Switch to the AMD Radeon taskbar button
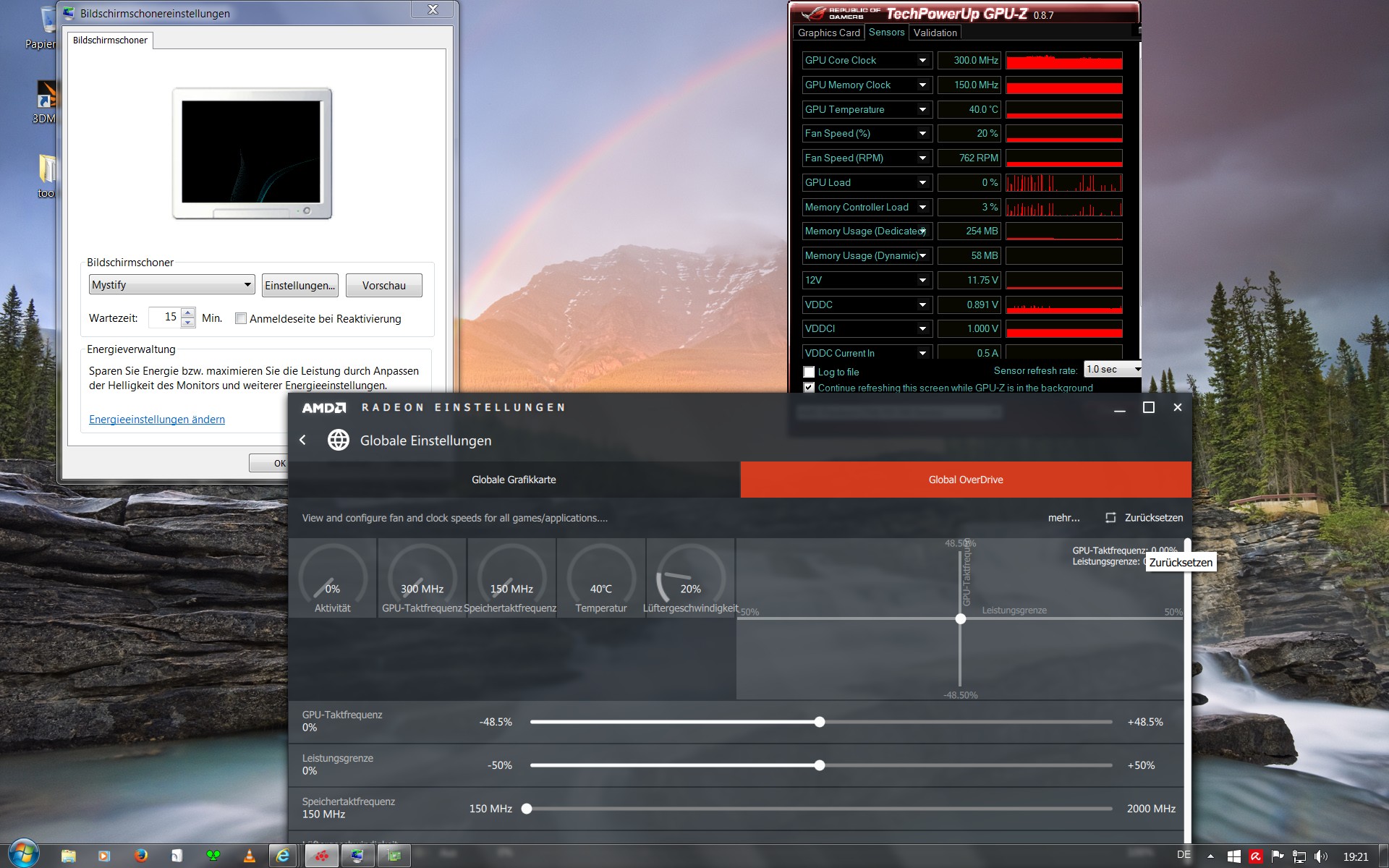 click(x=322, y=856)
